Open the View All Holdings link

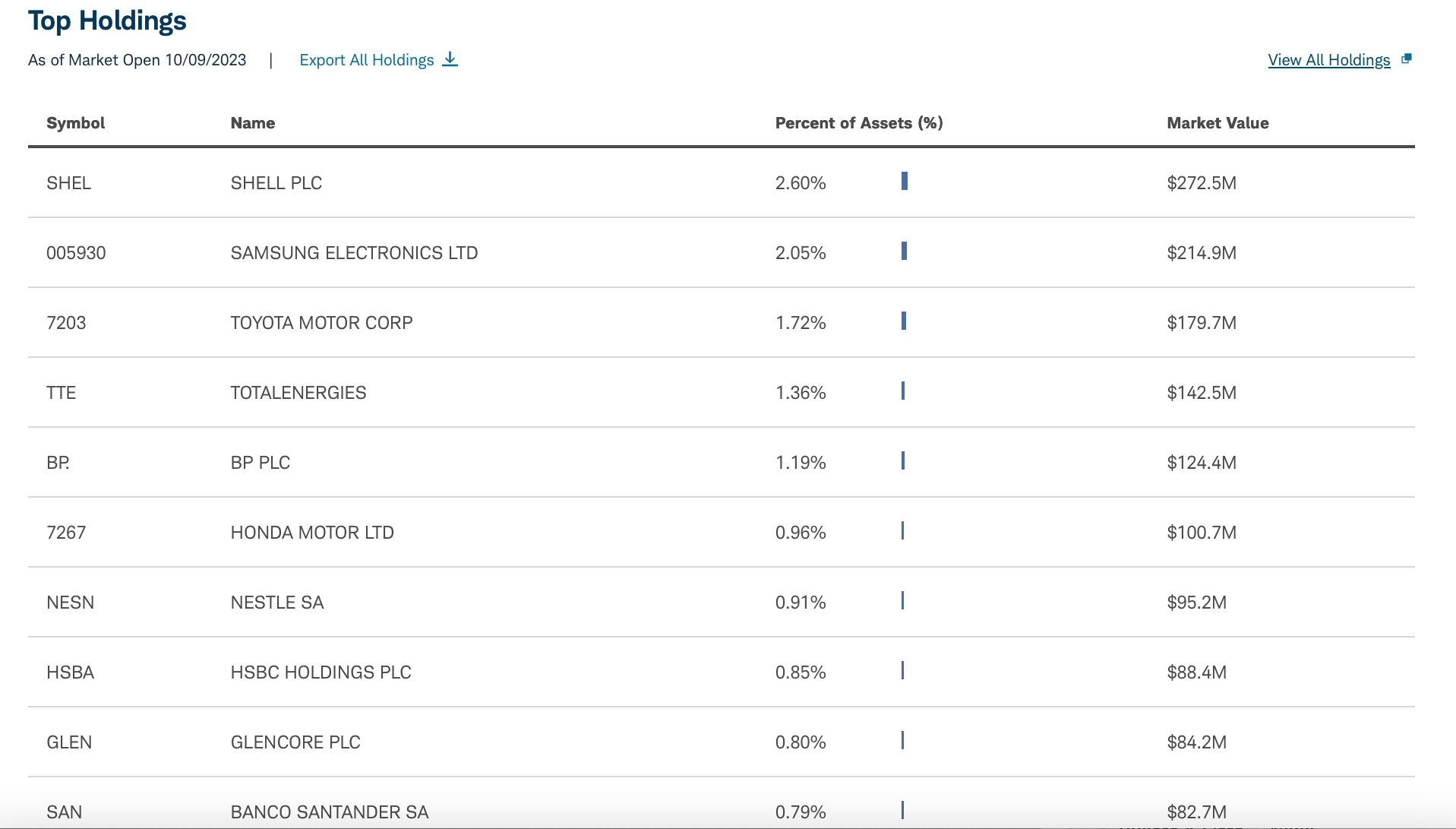(x=1328, y=60)
